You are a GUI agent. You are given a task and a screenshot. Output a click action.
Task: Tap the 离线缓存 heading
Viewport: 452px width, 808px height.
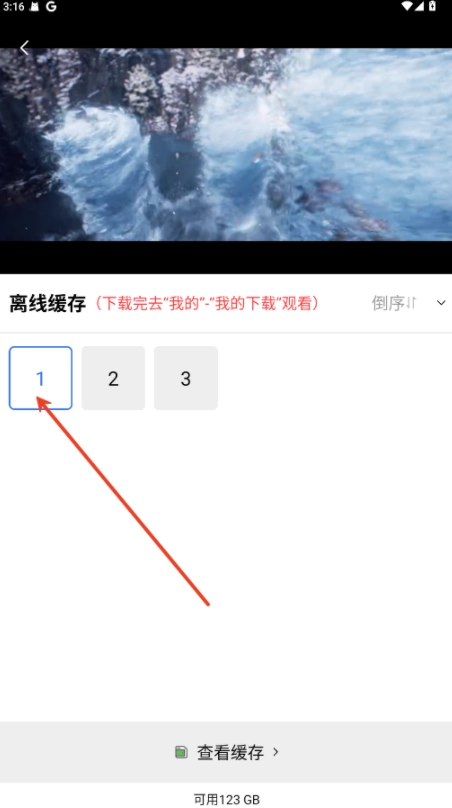tap(47, 304)
